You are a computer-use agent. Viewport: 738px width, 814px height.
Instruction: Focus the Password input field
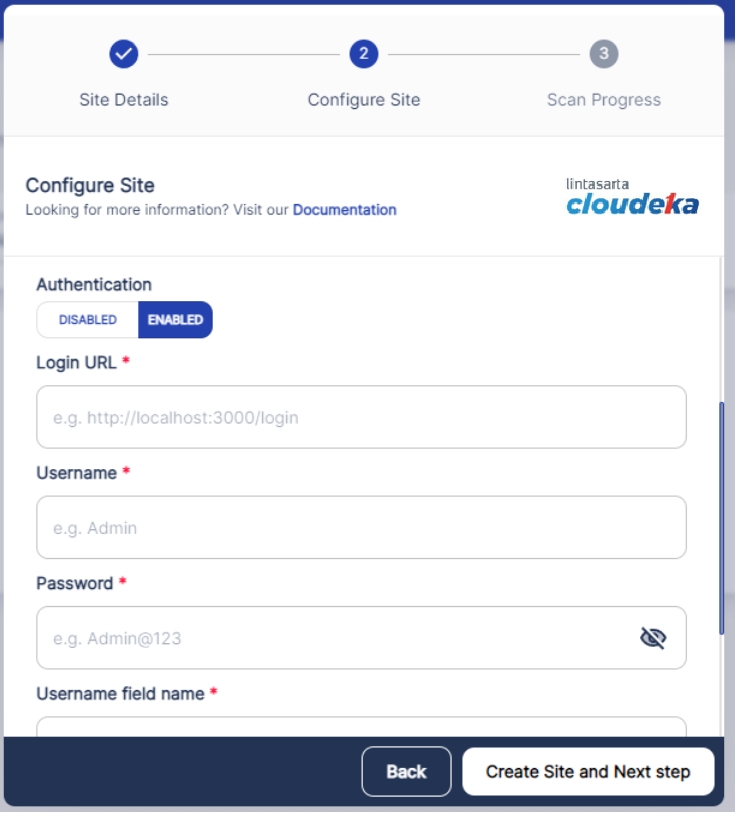point(361,637)
